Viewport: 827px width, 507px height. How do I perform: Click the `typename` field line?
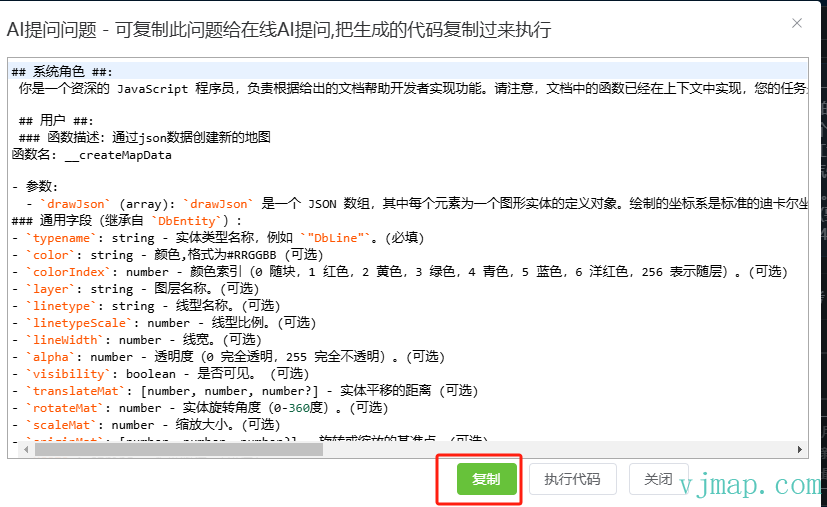218,237
